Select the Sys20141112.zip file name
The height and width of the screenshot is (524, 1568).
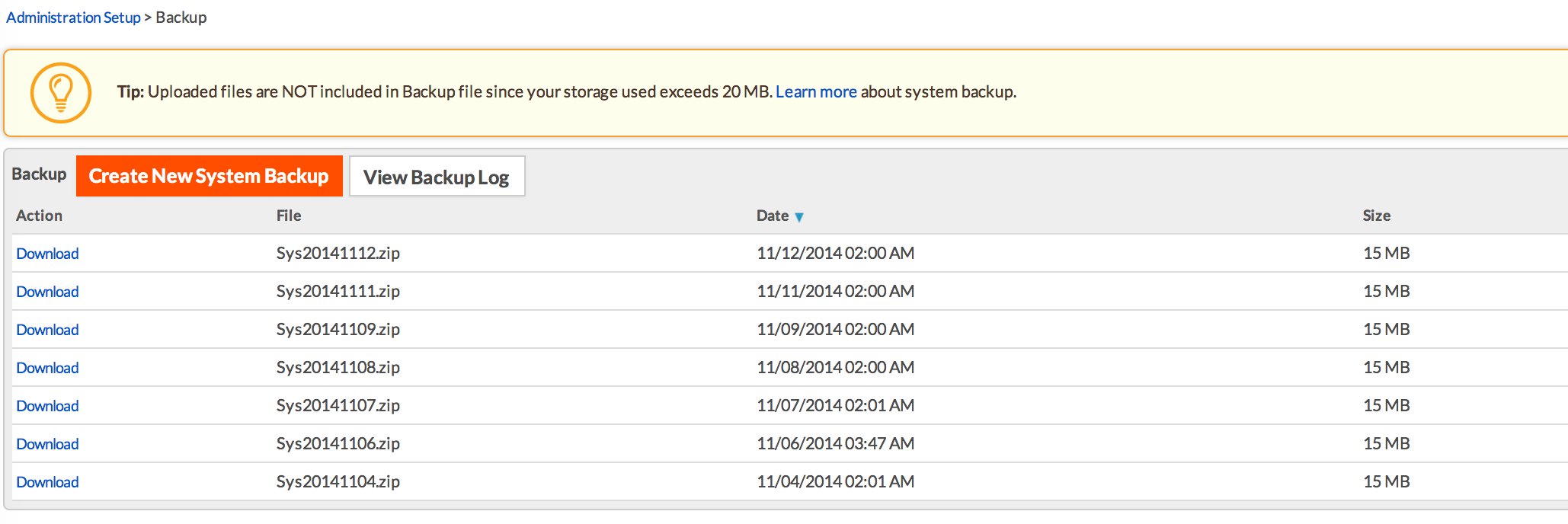click(x=338, y=253)
